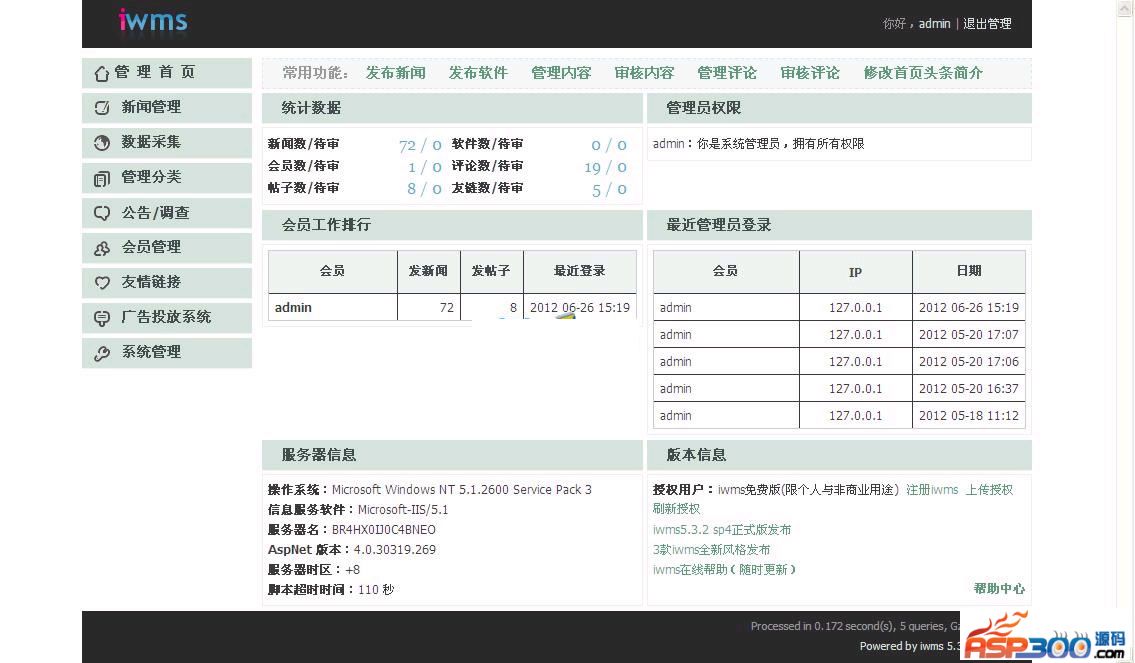This screenshot has width=1135, height=663.
Task: Click the ad icon beside 广告投放系统
Action: [102, 318]
